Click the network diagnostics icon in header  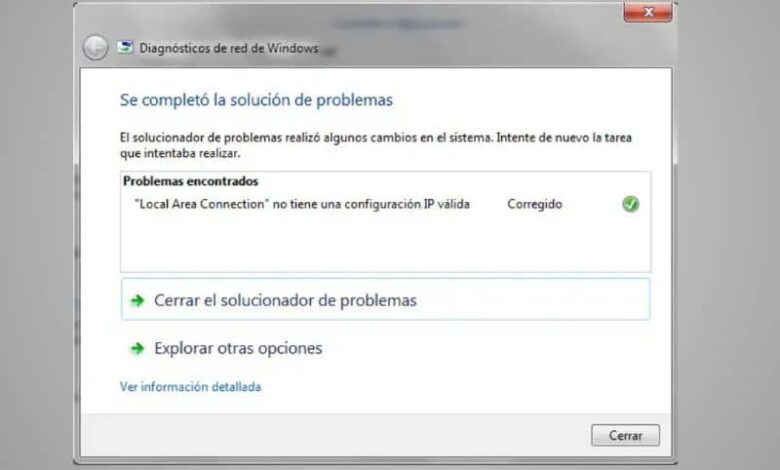[x=125, y=48]
